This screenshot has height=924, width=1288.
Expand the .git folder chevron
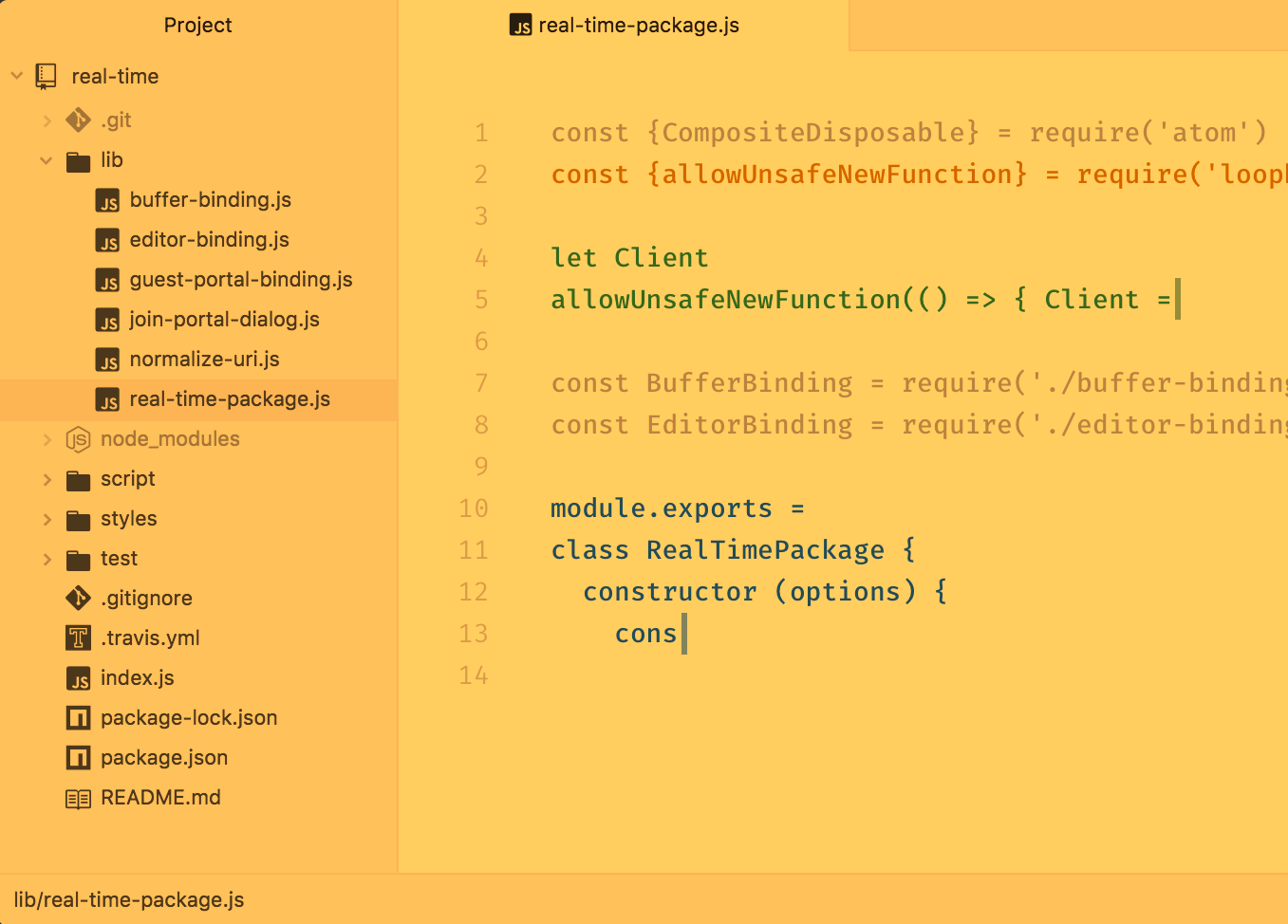[47, 120]
